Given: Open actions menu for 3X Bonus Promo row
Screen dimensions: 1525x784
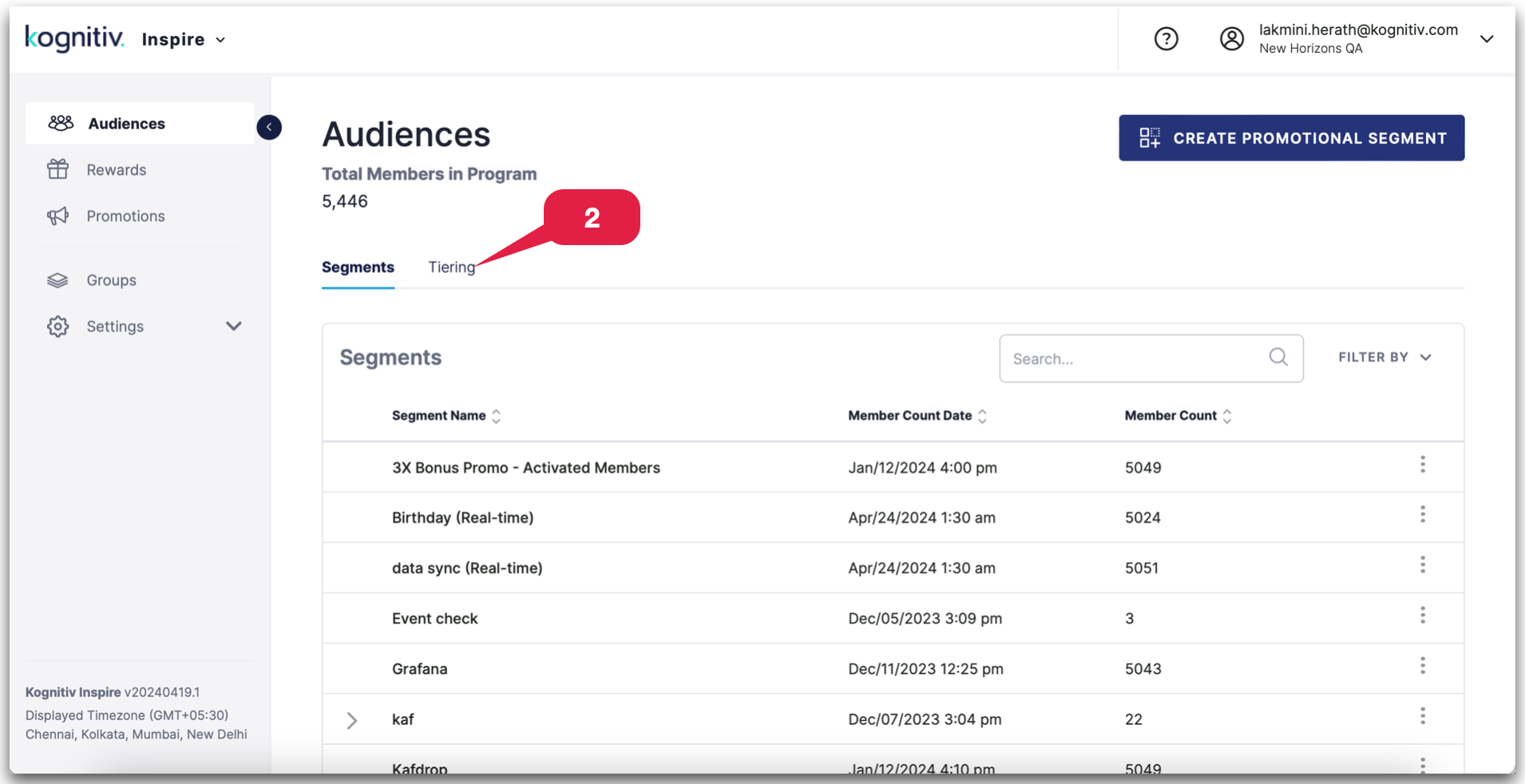Looking at the screenshot, I should (1422, 465).
